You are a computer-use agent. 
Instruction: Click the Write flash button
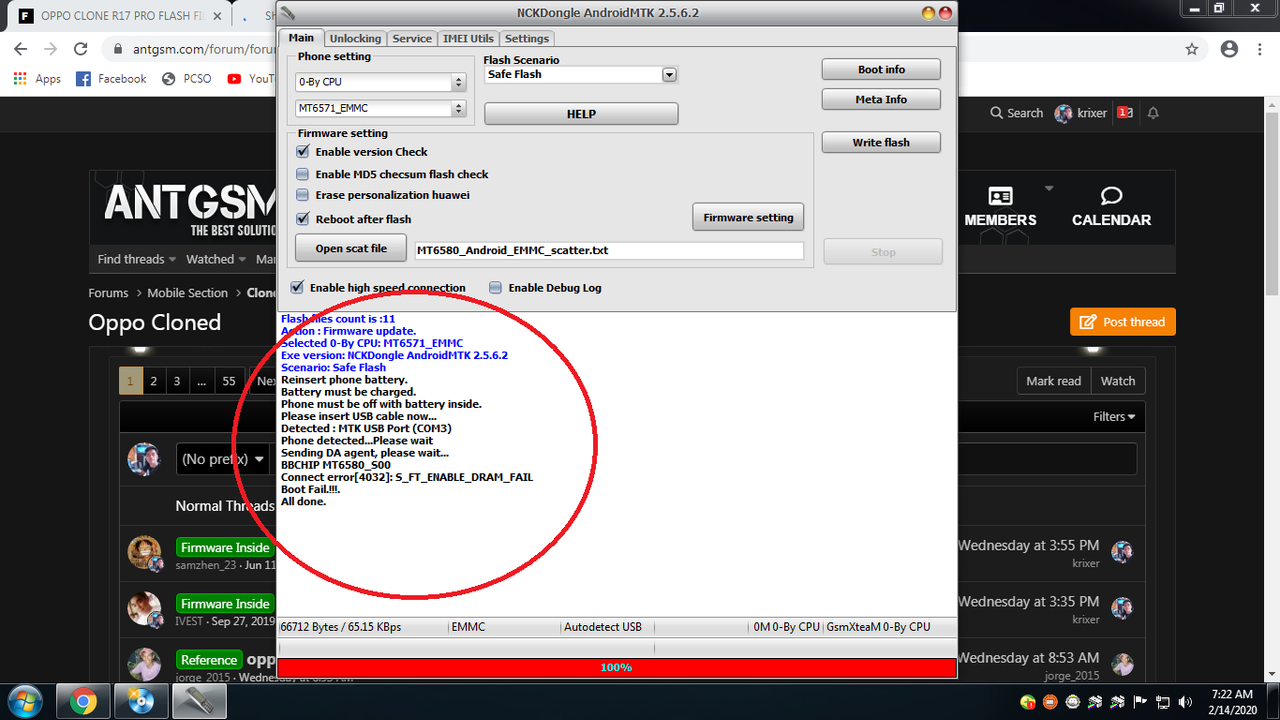881,143
